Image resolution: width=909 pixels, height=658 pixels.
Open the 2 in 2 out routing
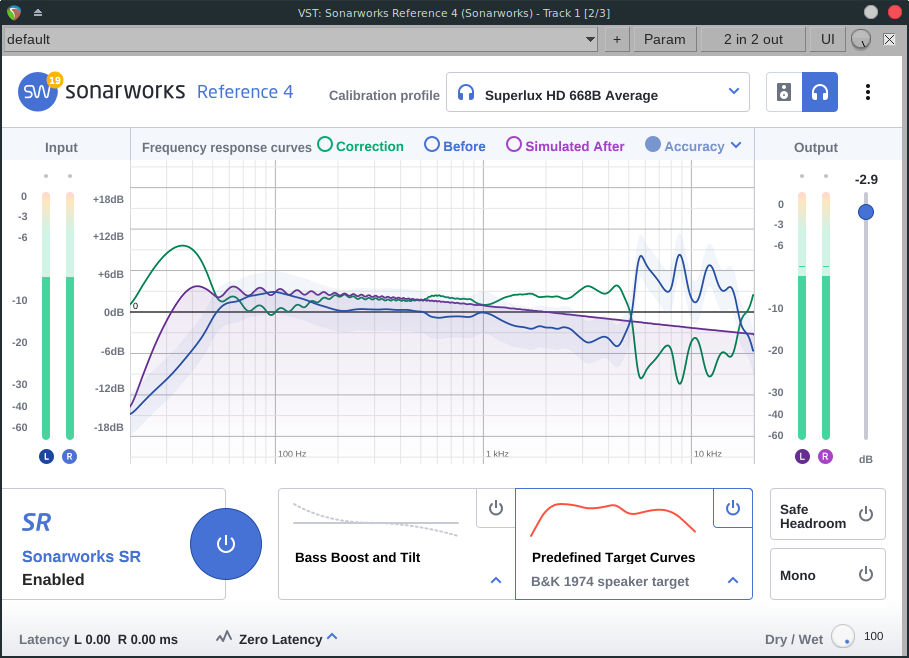click(x=752, y=39)
